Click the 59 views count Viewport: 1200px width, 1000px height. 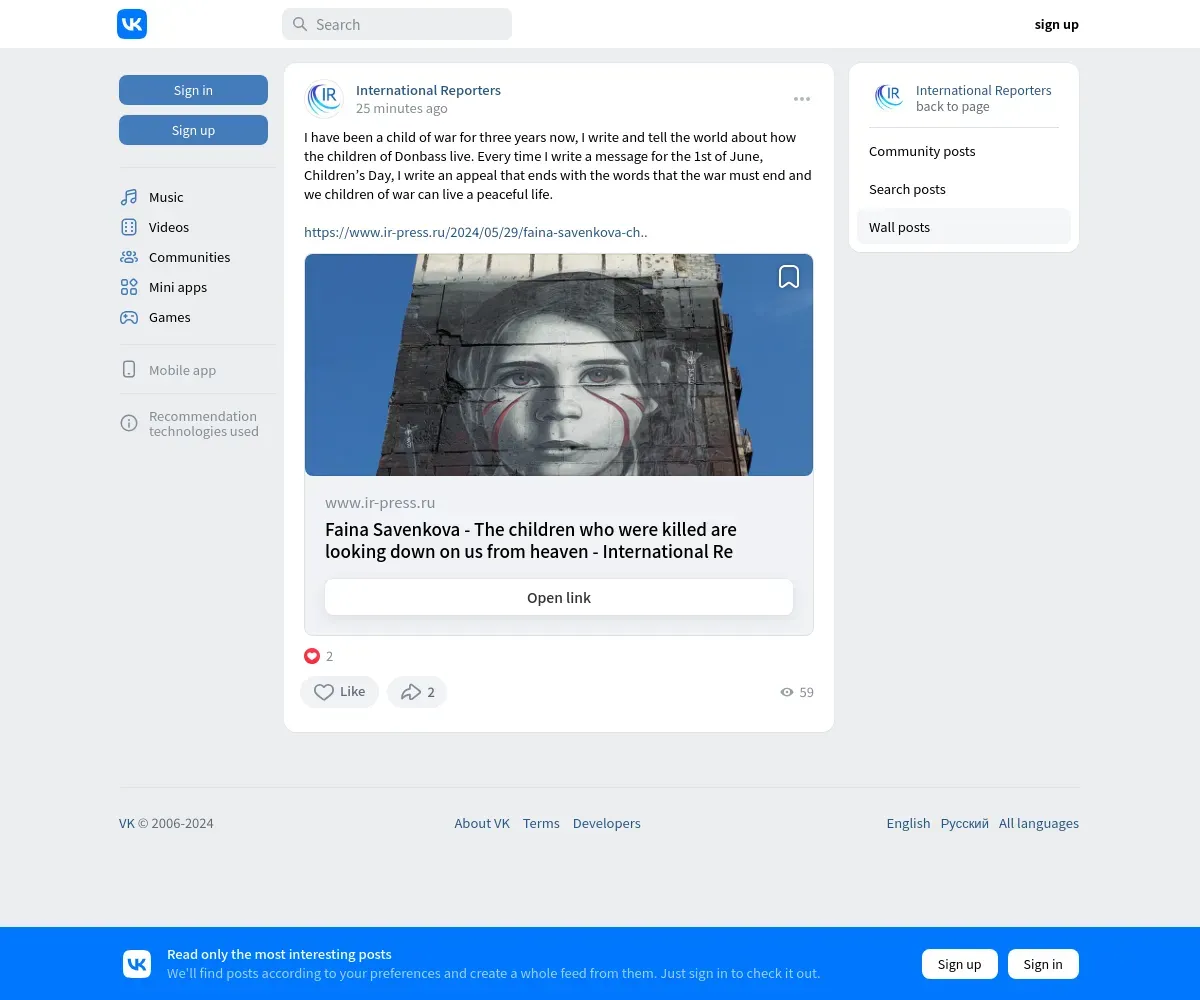click(807, 692)
